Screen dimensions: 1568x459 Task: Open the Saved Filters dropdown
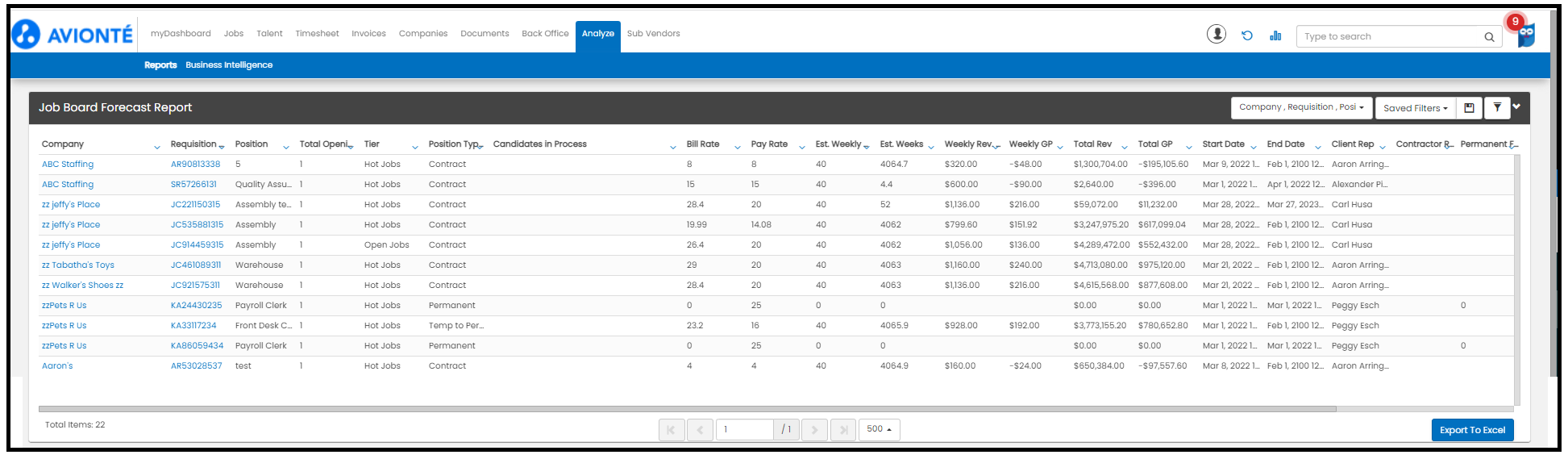1415,108
